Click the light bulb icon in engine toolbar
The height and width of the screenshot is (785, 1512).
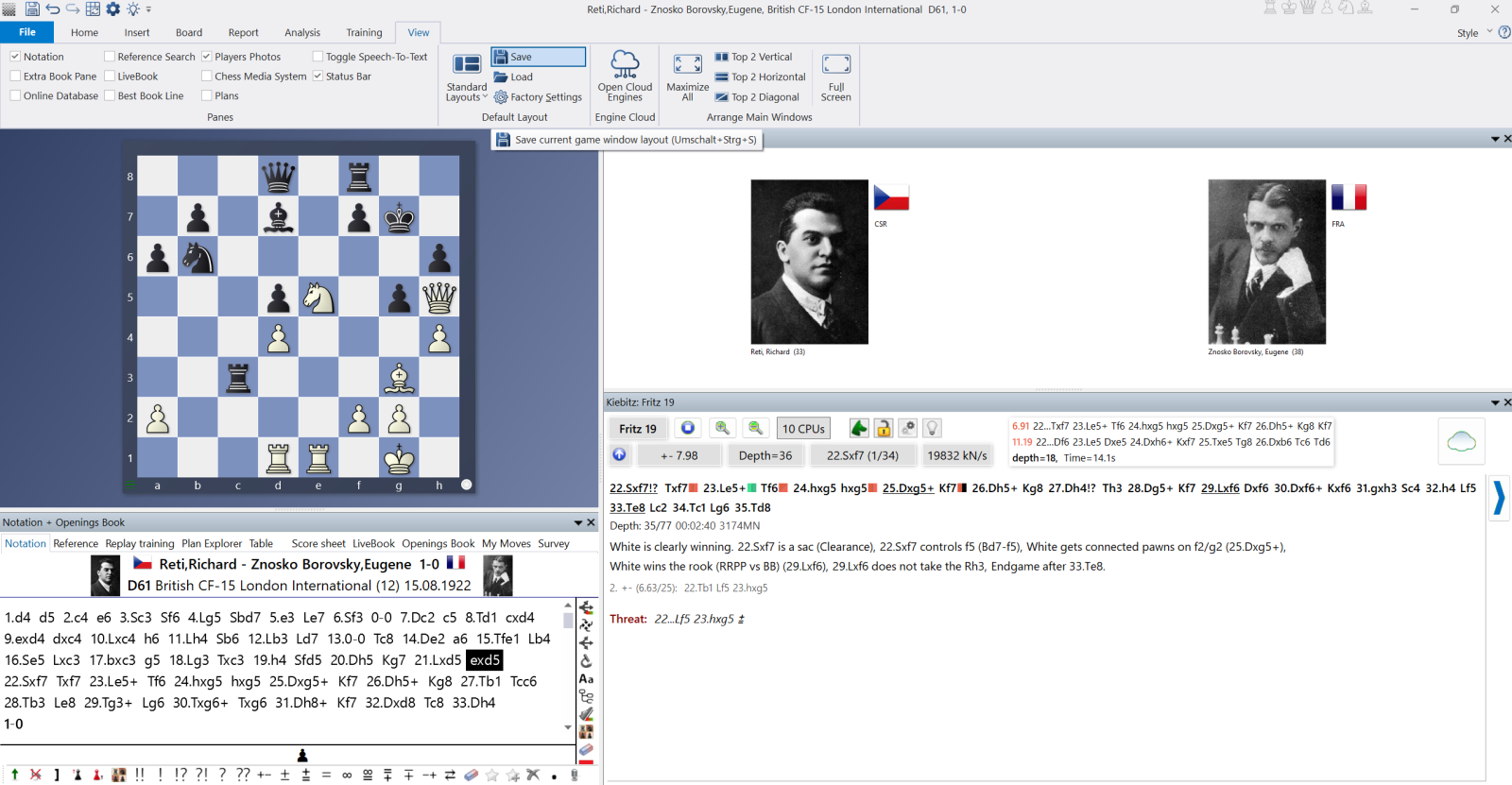point(932,428)
